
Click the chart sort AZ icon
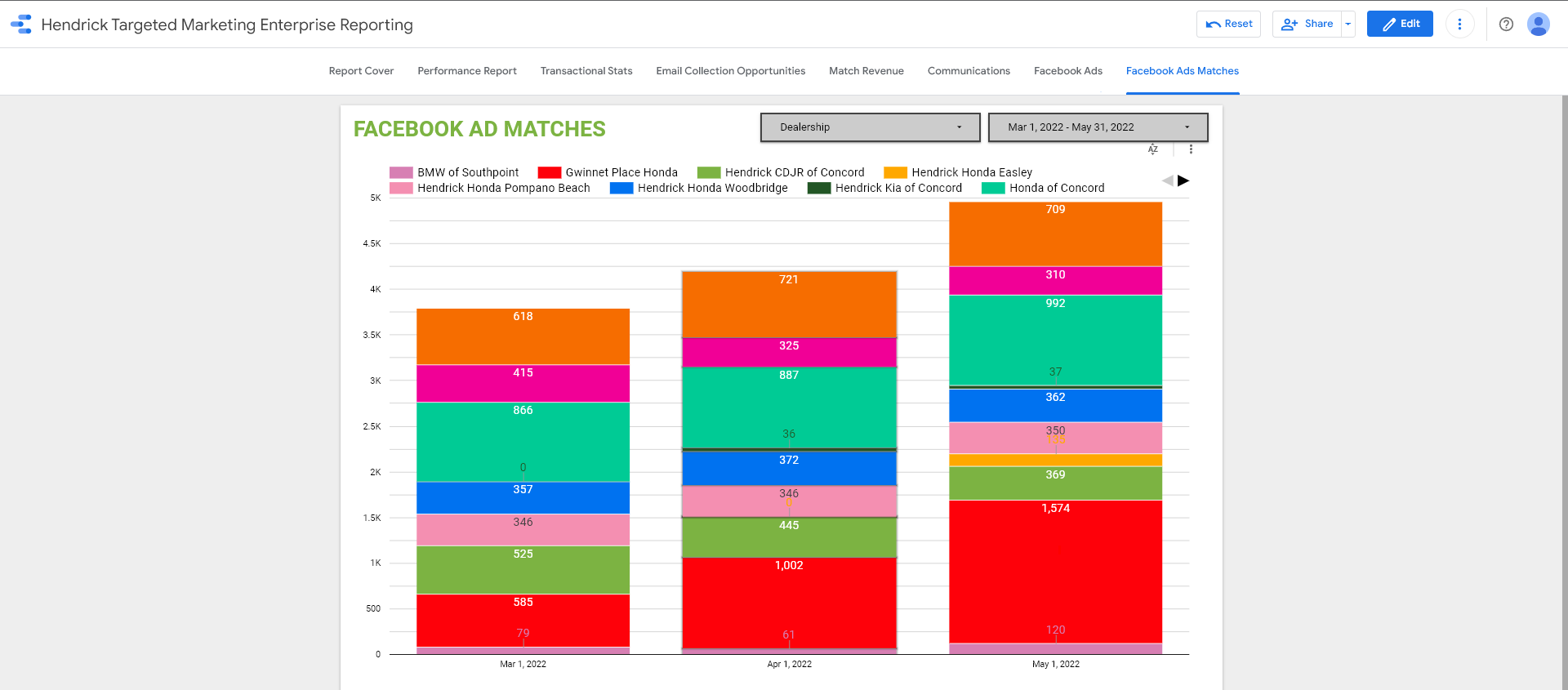pos(1153,149)
